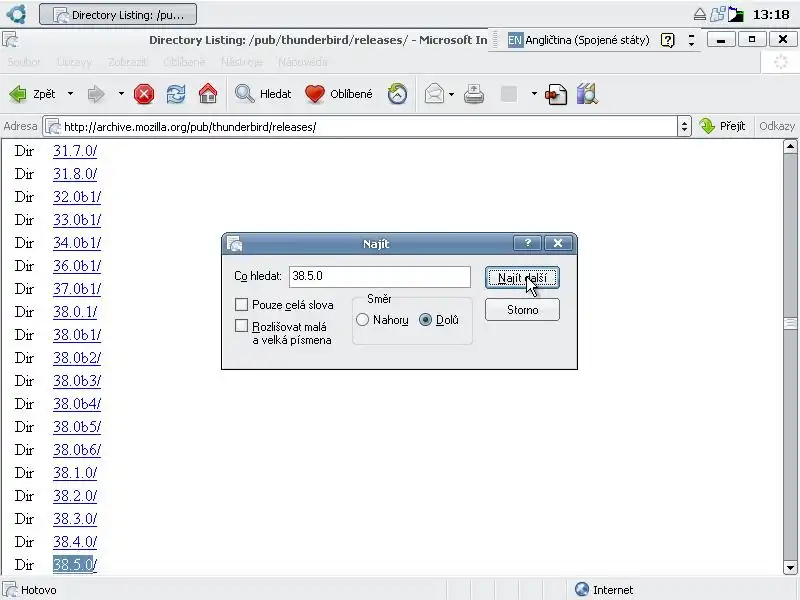Open the 31.7.0/ directory link

click(75, 151)
